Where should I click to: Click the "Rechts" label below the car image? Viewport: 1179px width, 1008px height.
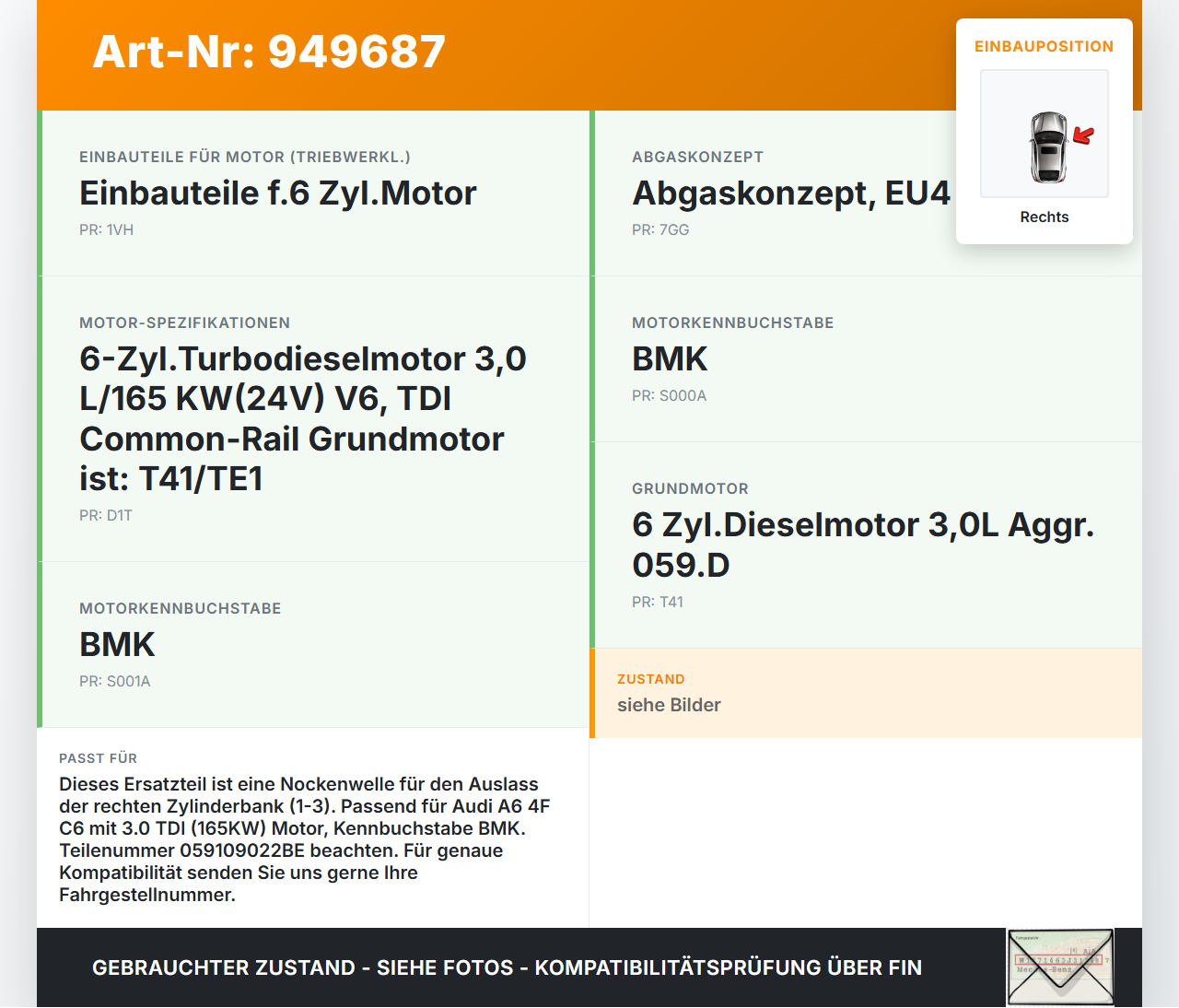click(x=1044, y=217)
